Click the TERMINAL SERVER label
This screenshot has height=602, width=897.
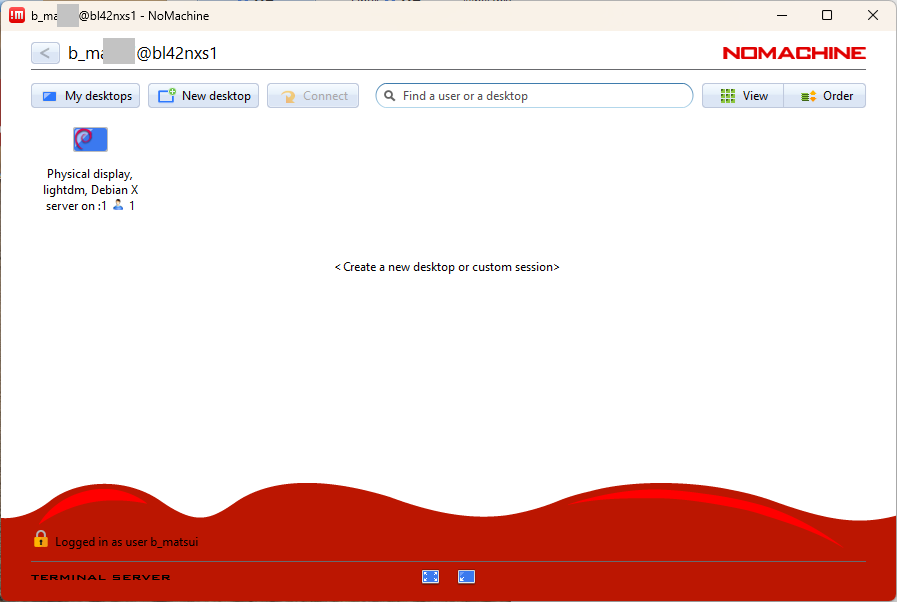point(101,577)
